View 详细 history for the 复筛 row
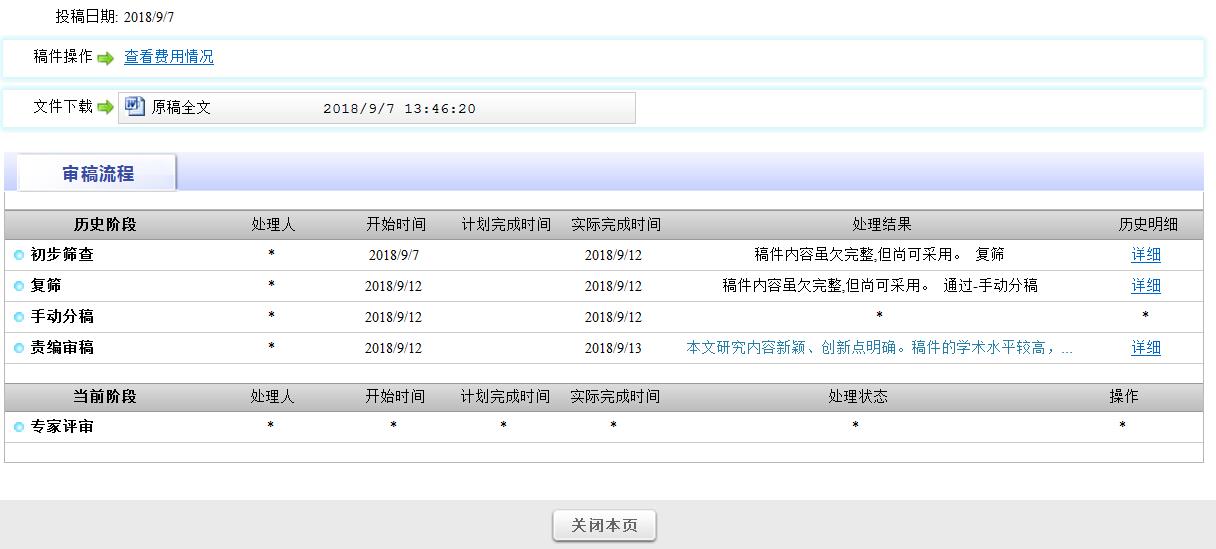 [x=1145, y=286]
